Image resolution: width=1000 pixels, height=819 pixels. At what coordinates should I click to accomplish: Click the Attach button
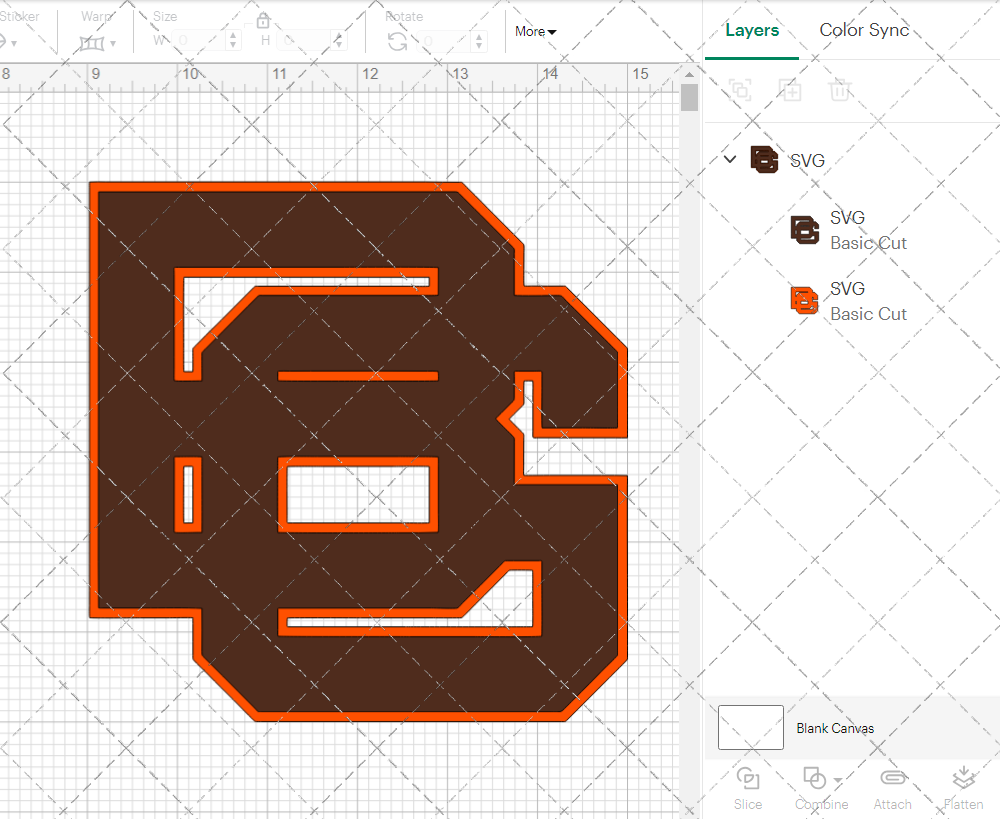pyautogui.click(x=892, y=789)
